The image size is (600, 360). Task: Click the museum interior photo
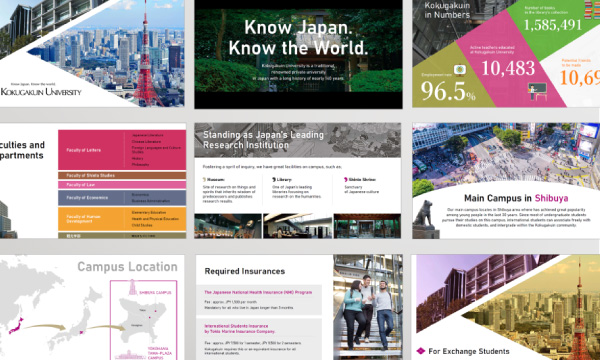pos(228,226)
